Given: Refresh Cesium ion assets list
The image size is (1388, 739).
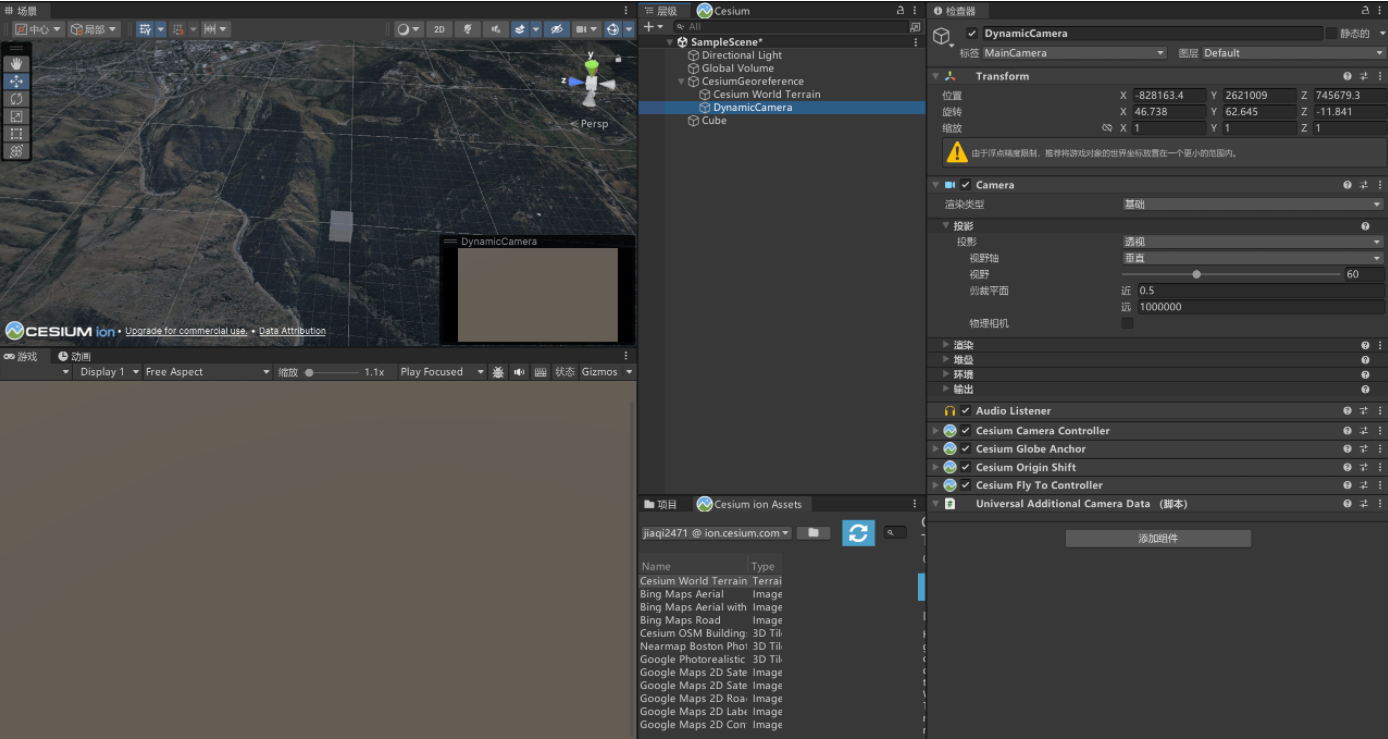Looking at the screenshot, I should tap(858, 533).
